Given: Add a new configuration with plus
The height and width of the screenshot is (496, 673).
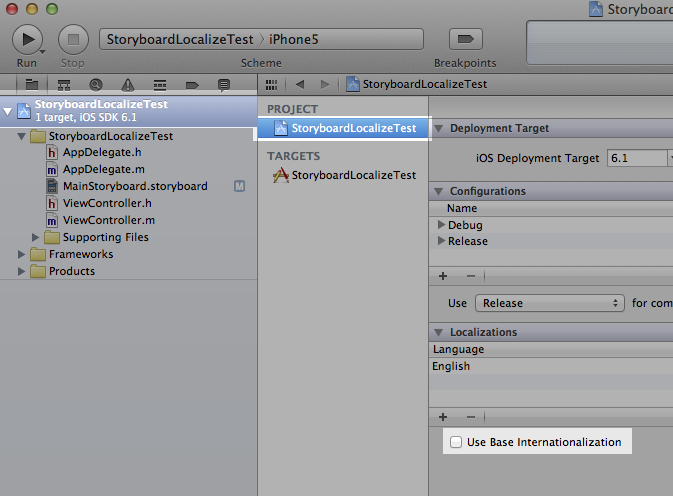Looking at the screenshot, I should (x=443, y=276).
